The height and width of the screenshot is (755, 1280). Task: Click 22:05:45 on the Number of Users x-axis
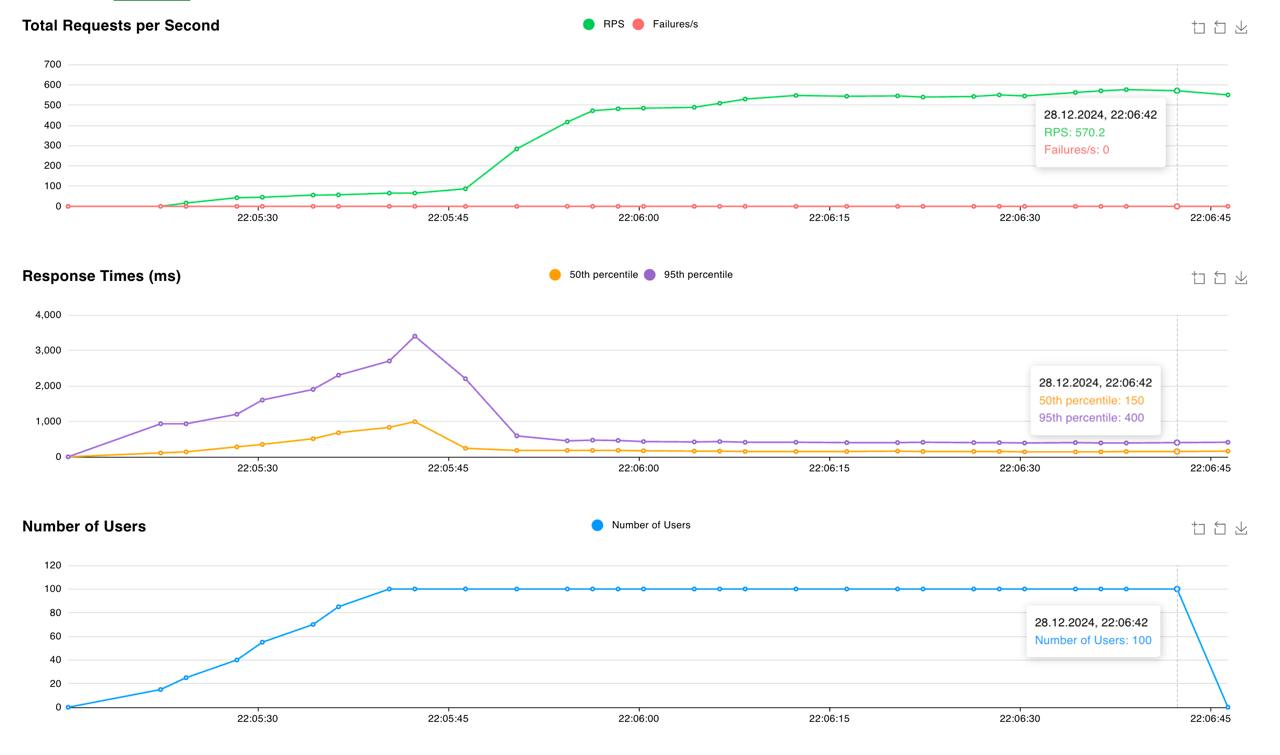pyautogui.click(x=448, y=718)
